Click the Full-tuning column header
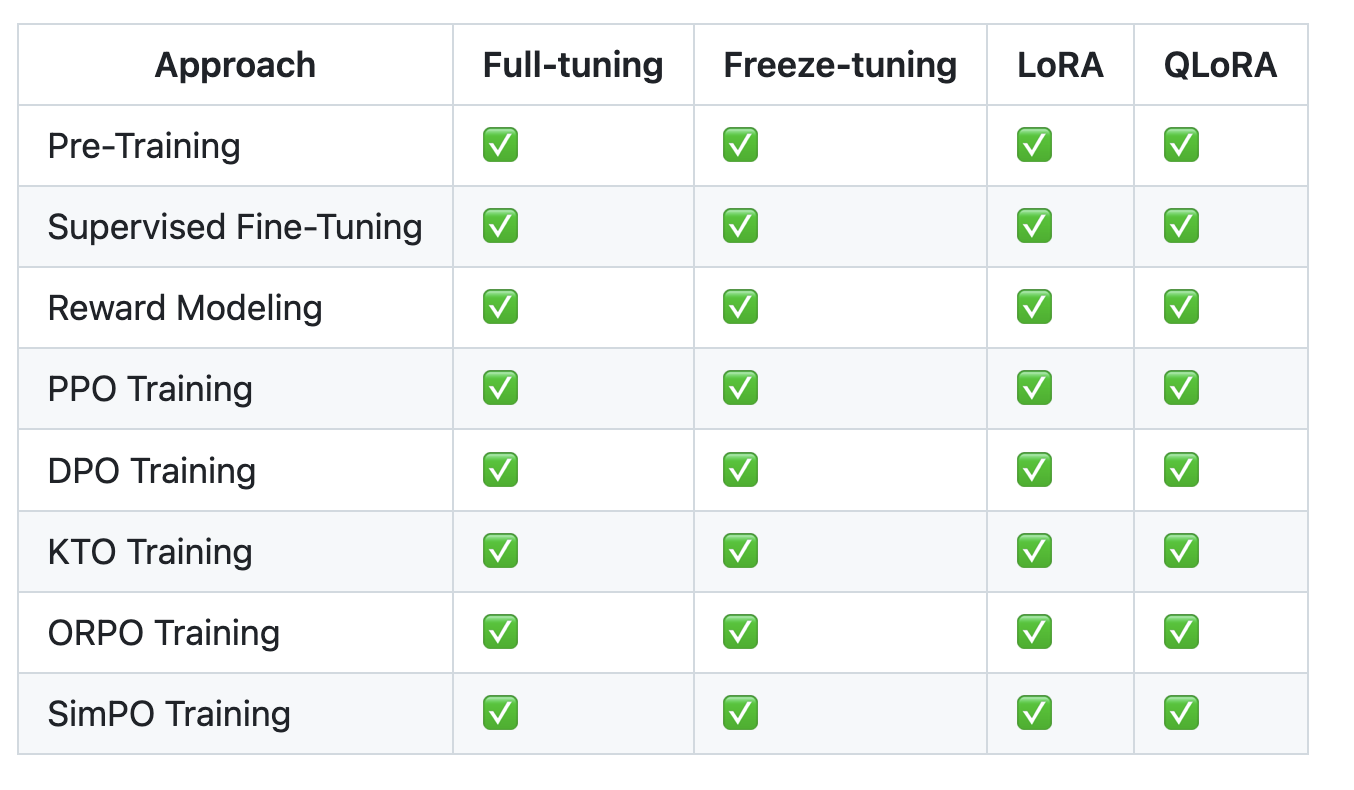1354x790 pixels. pos(573,65)
